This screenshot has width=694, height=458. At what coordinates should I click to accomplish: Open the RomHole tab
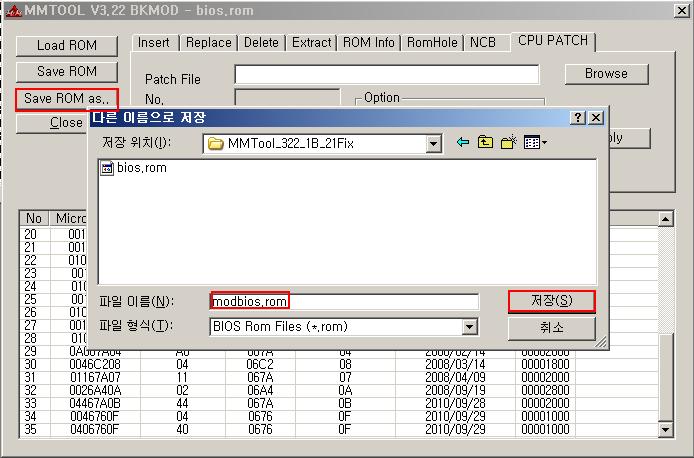click(432, 42)
